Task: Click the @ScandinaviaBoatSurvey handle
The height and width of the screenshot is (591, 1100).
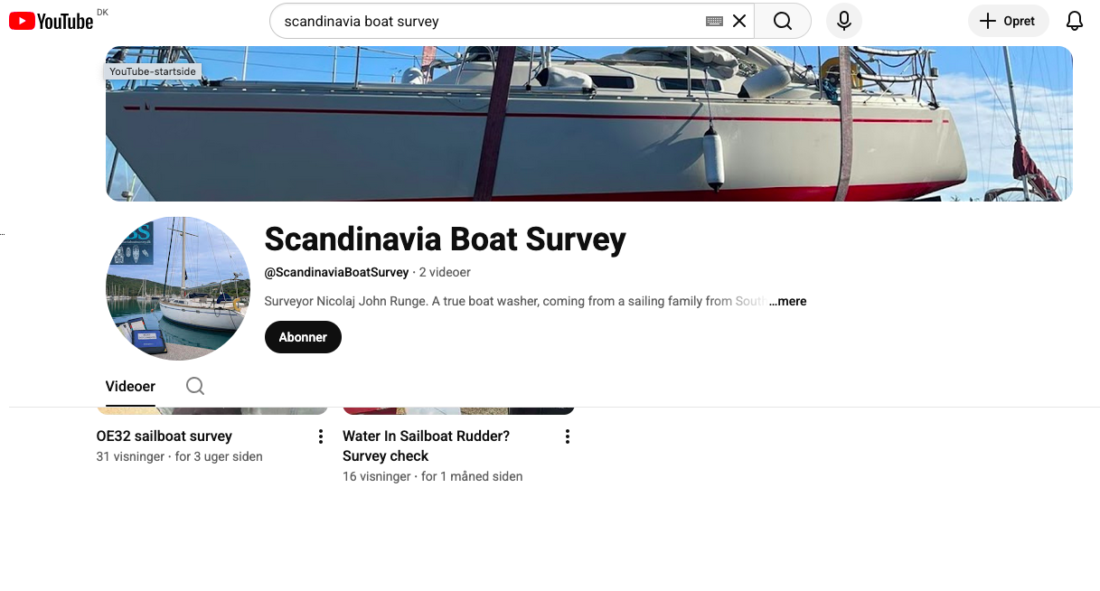Action: [336, 272]
